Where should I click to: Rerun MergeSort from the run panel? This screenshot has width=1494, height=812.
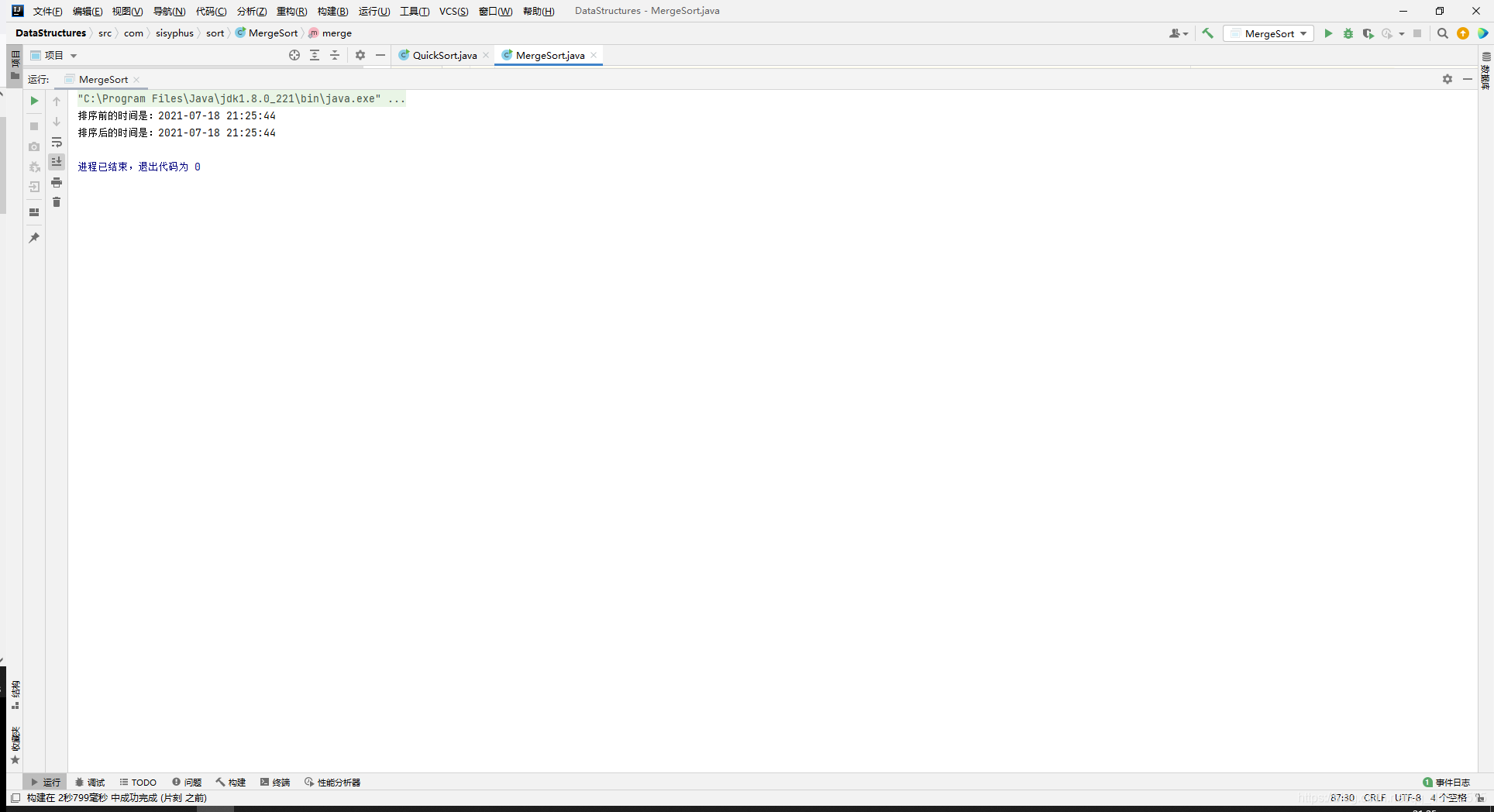(34, 101)
